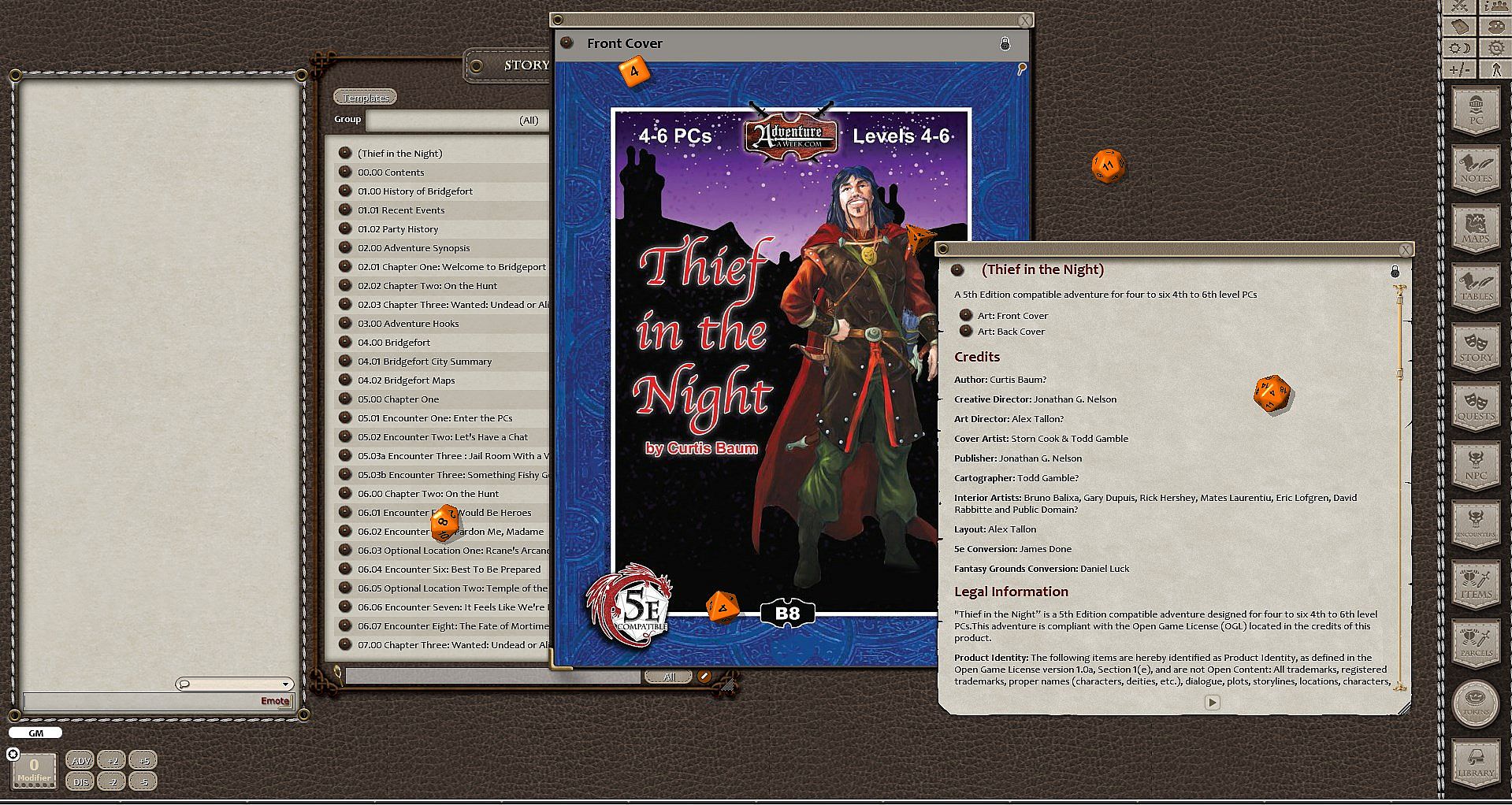This screenshot has width=1512, height=805.
Task: Open the plus/minus modifiers icon
Action: click(1459, 69)
